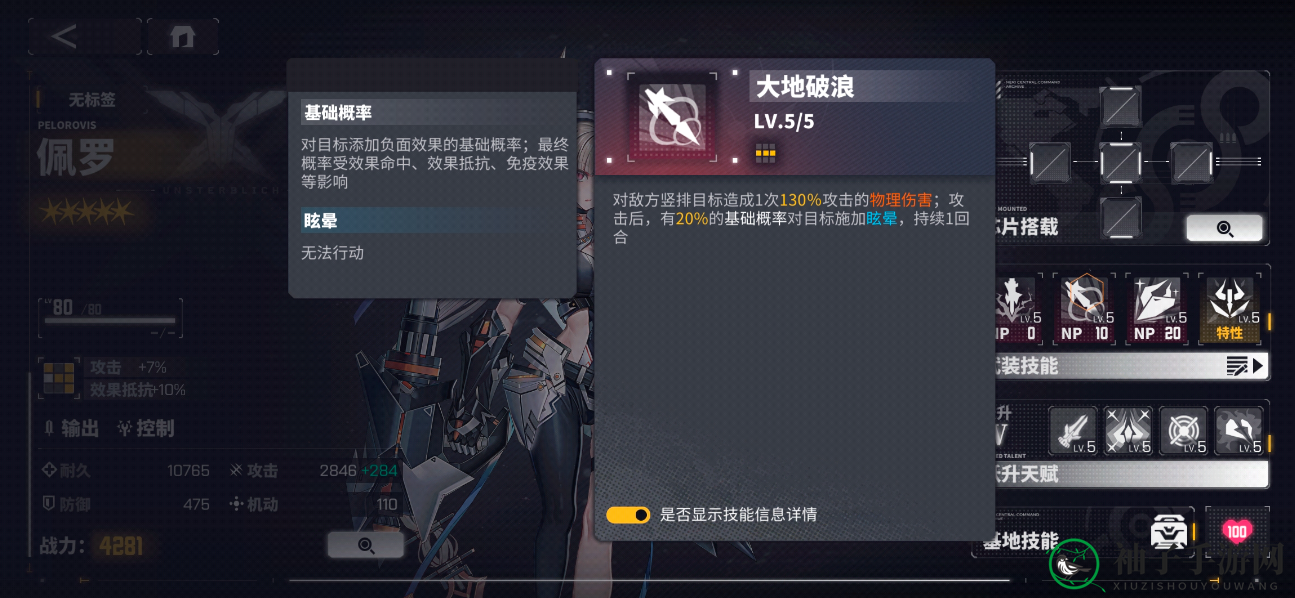Select the NP 10 skill icon

click(1085, 309)
